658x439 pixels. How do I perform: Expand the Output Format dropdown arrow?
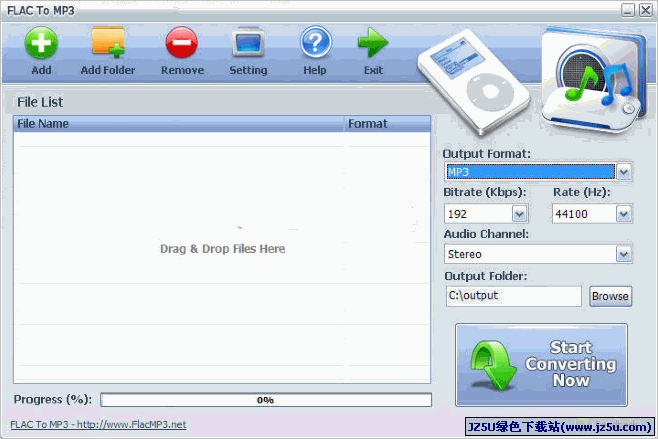(x=624, y=172)
